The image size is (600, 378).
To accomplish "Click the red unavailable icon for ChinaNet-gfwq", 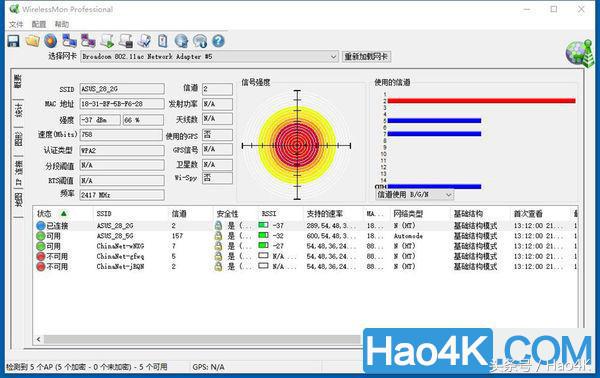I will [41, 256].
